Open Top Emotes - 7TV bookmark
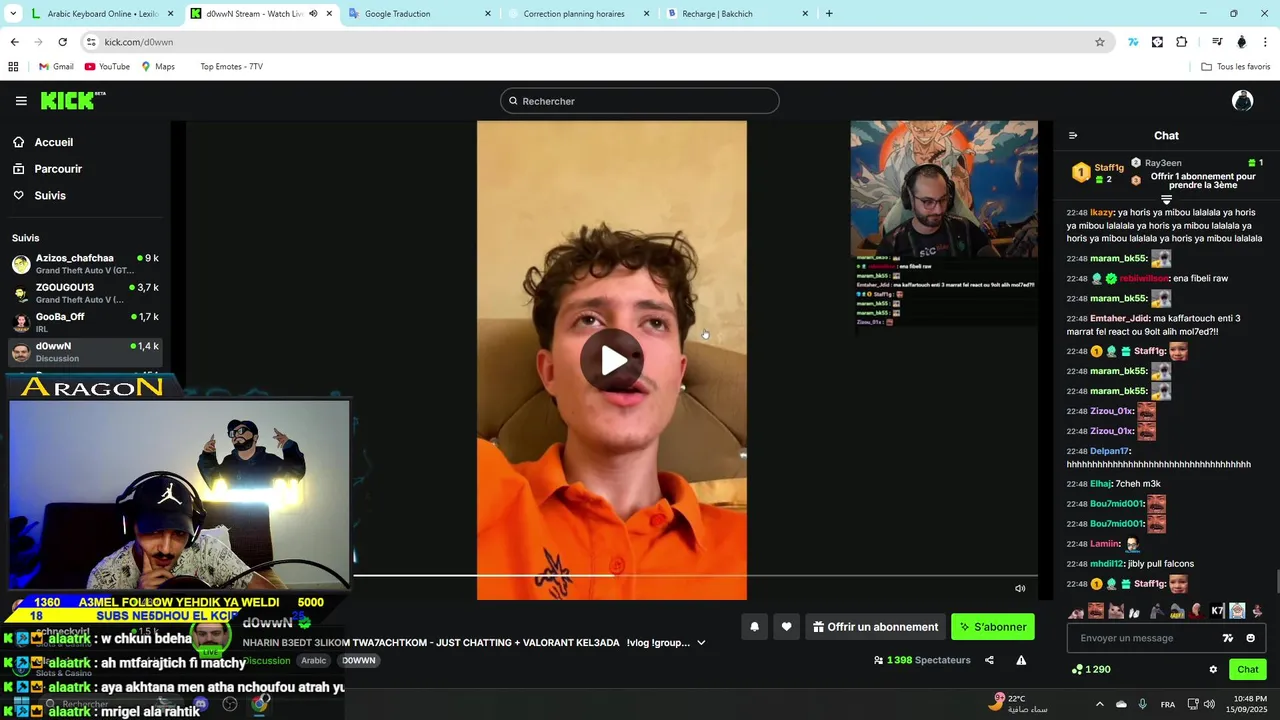1280x720 pixels. point(231,67)
